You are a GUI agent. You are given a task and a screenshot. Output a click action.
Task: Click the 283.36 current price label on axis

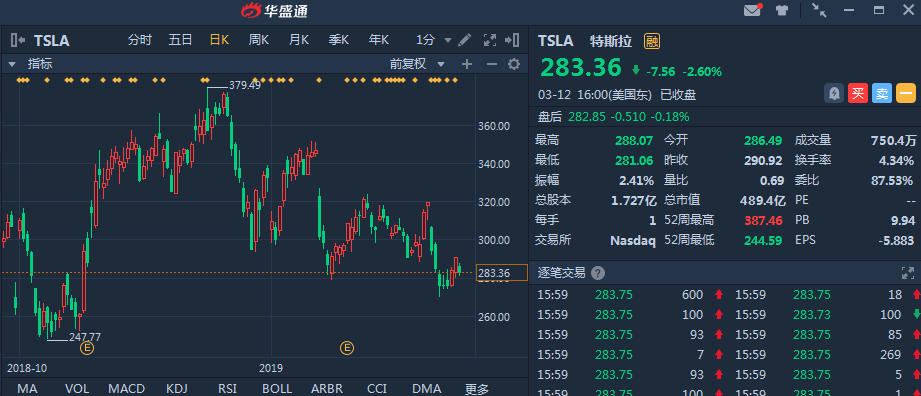pos(501,273)
